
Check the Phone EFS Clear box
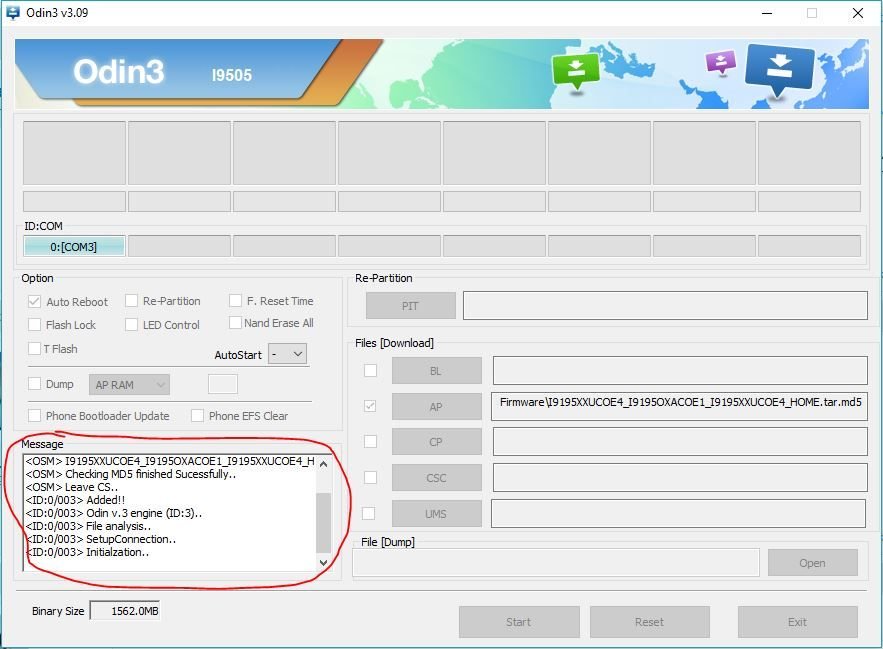tap(197, 416)
